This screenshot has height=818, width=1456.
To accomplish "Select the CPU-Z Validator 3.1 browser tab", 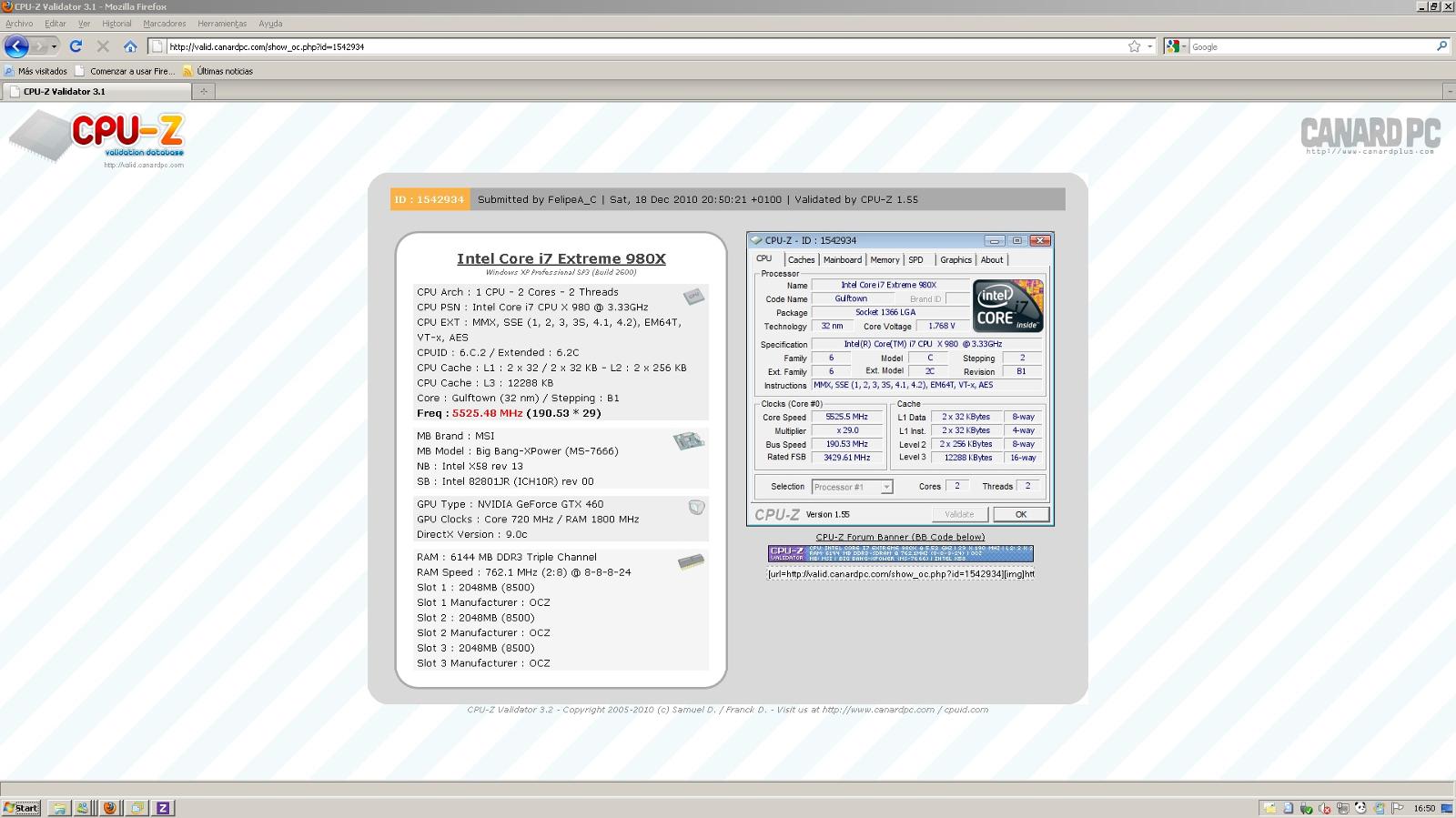I will [x=96, y=91].
